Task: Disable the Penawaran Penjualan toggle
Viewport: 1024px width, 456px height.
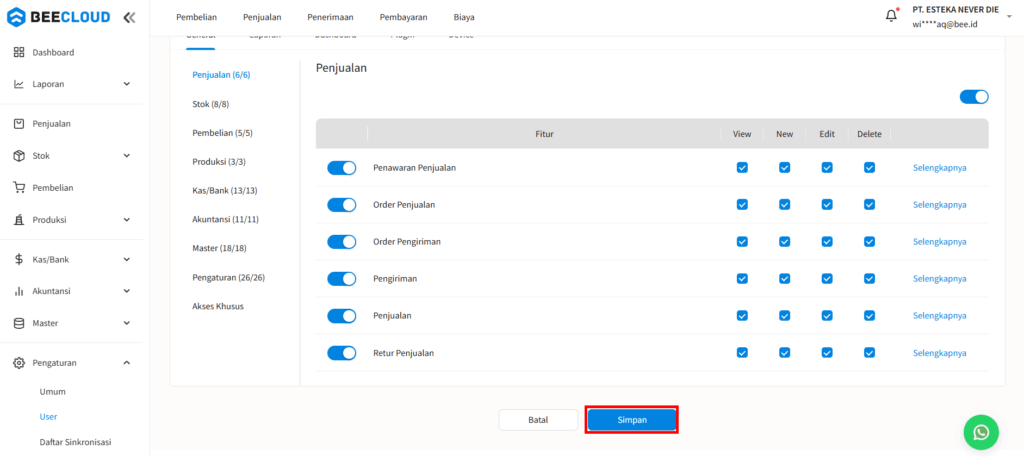Action: [x=342, y=168]
